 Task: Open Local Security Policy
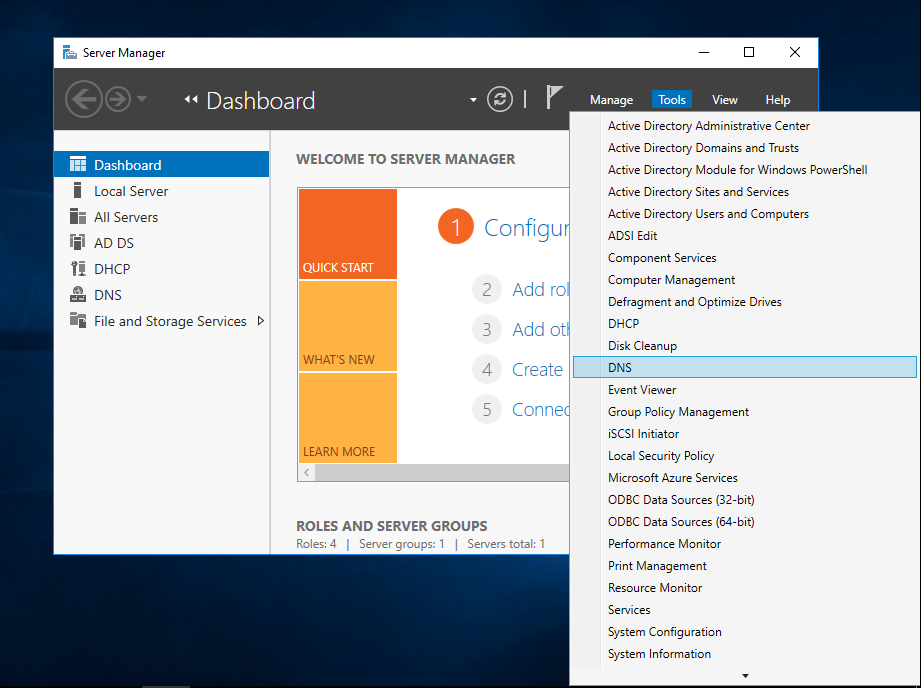[x=744, y=456]
